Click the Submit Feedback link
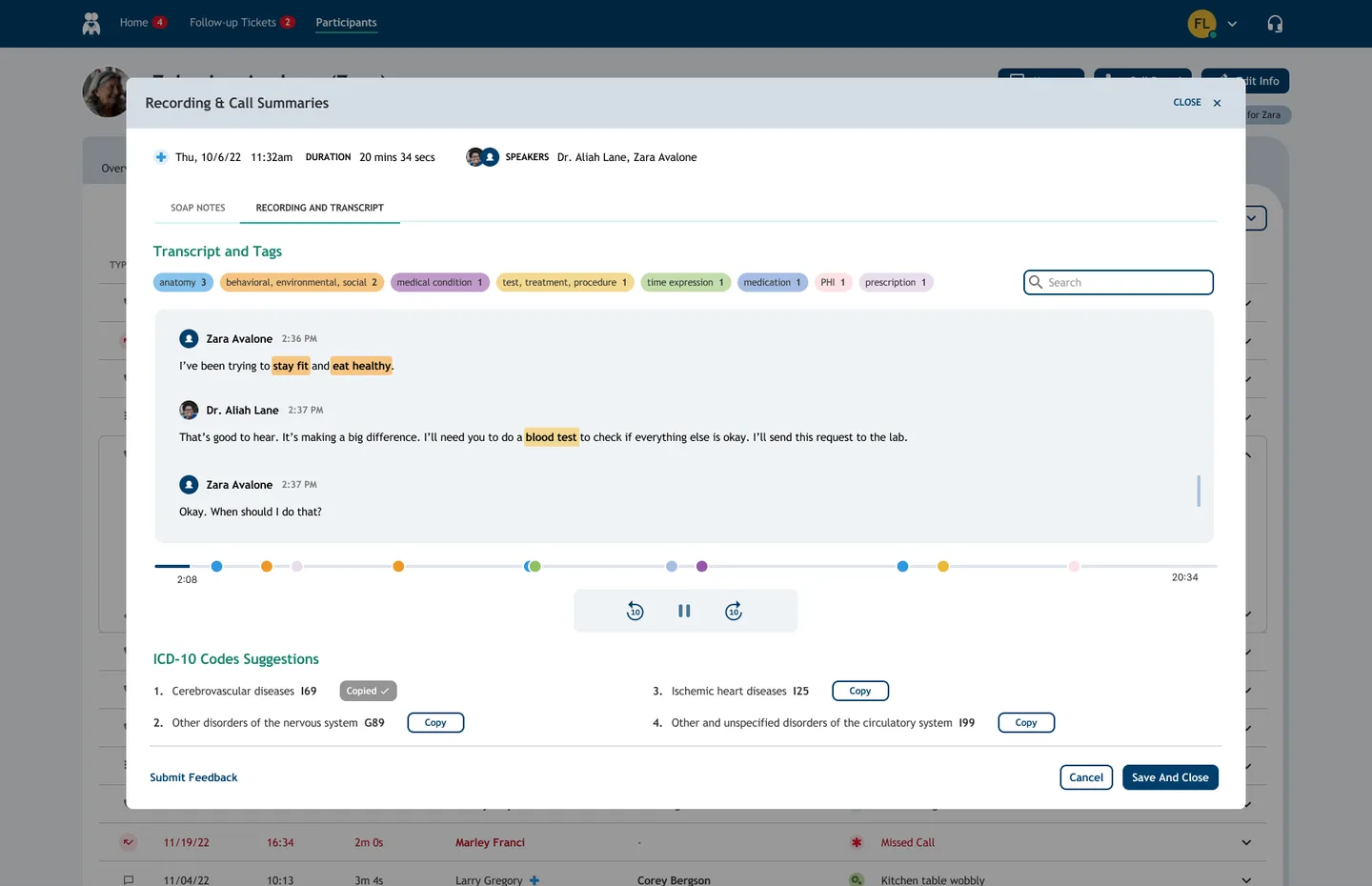This screenshot has width=1372, height=886. [x=193, y=776]
